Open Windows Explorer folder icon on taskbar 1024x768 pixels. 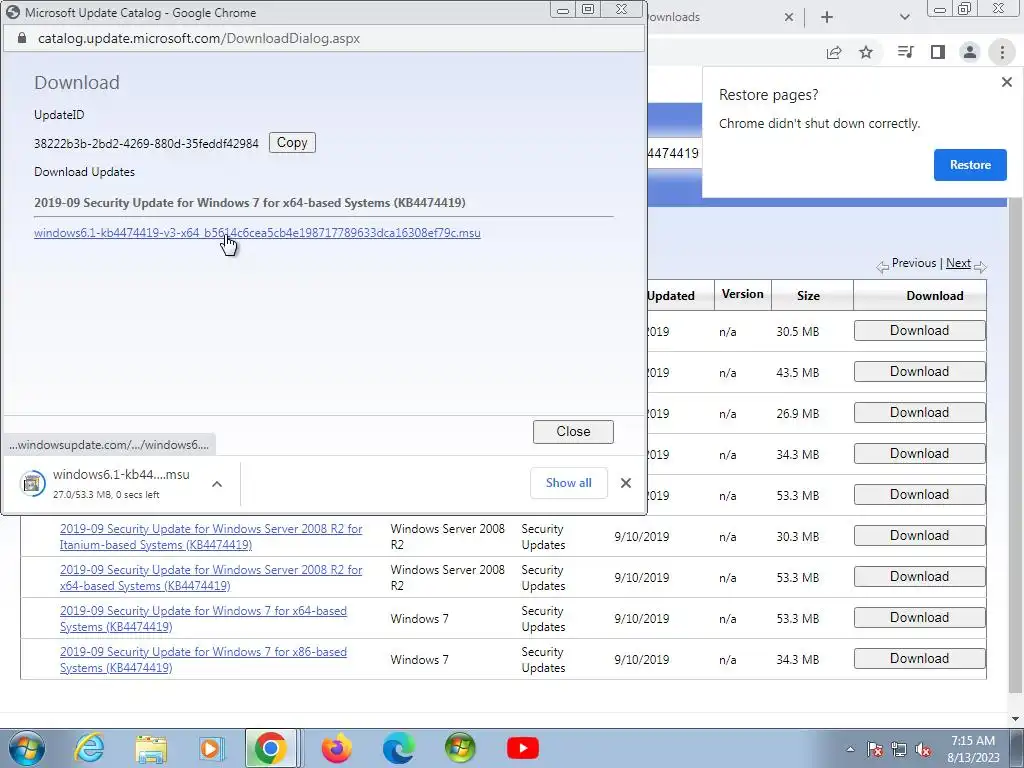[151, 748]
